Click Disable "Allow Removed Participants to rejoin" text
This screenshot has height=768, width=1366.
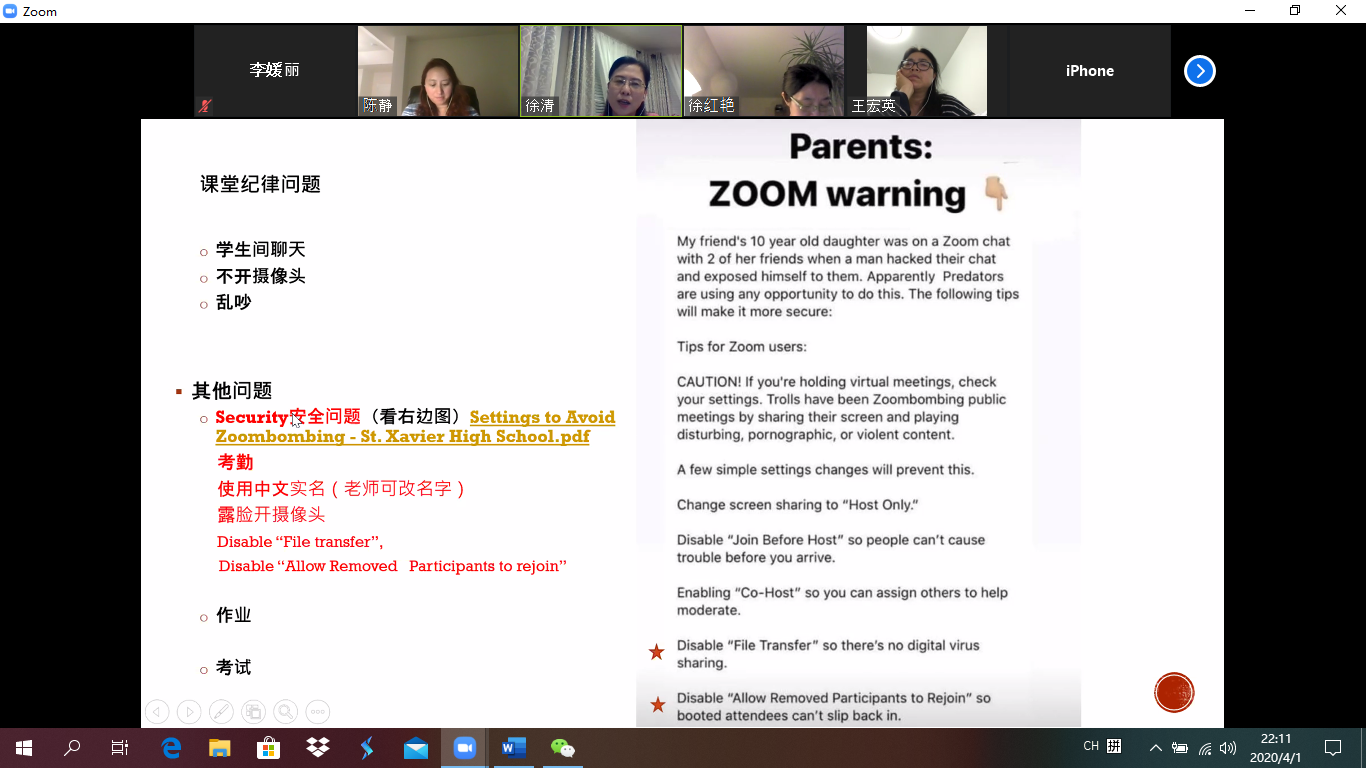tap(392, 566)
